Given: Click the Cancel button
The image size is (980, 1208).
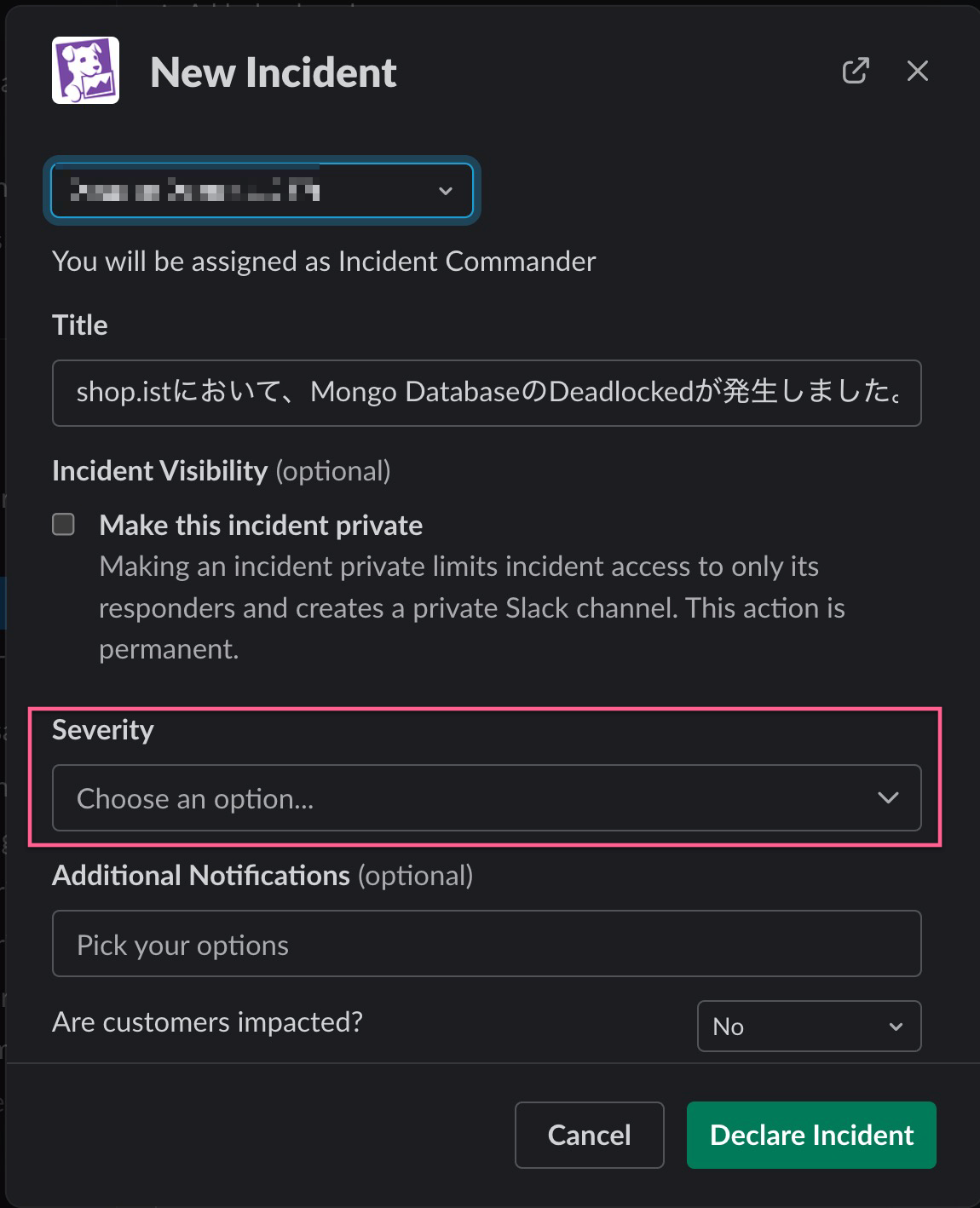Looking at the screenshot, I should tap(589, 1135).
